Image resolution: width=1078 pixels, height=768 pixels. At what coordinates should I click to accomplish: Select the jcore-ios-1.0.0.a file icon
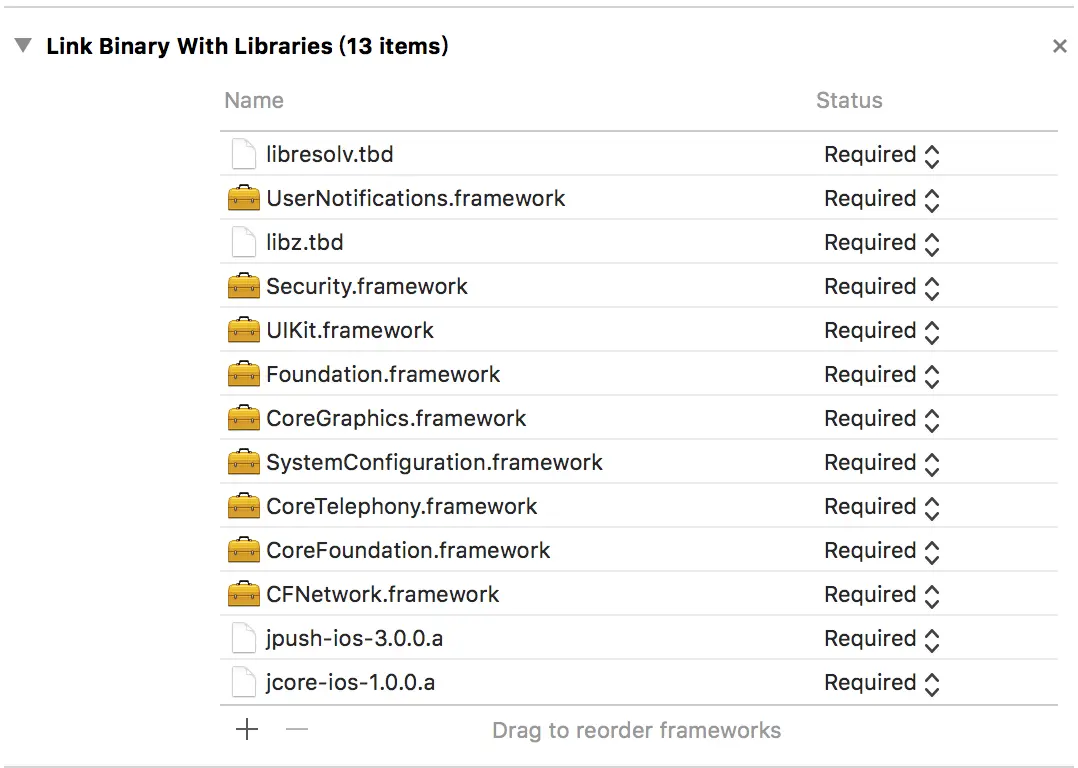pyautogui.click(x=243, y=682)
